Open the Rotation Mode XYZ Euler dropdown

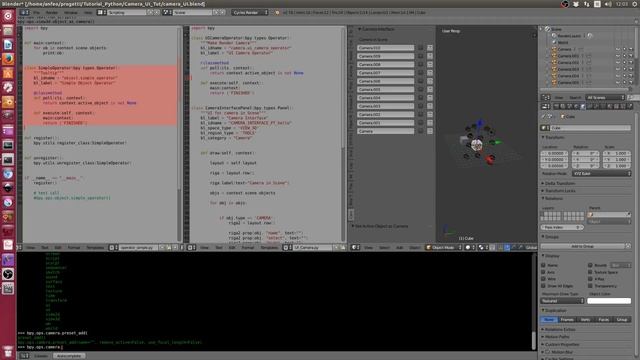[x=601, y=173]
